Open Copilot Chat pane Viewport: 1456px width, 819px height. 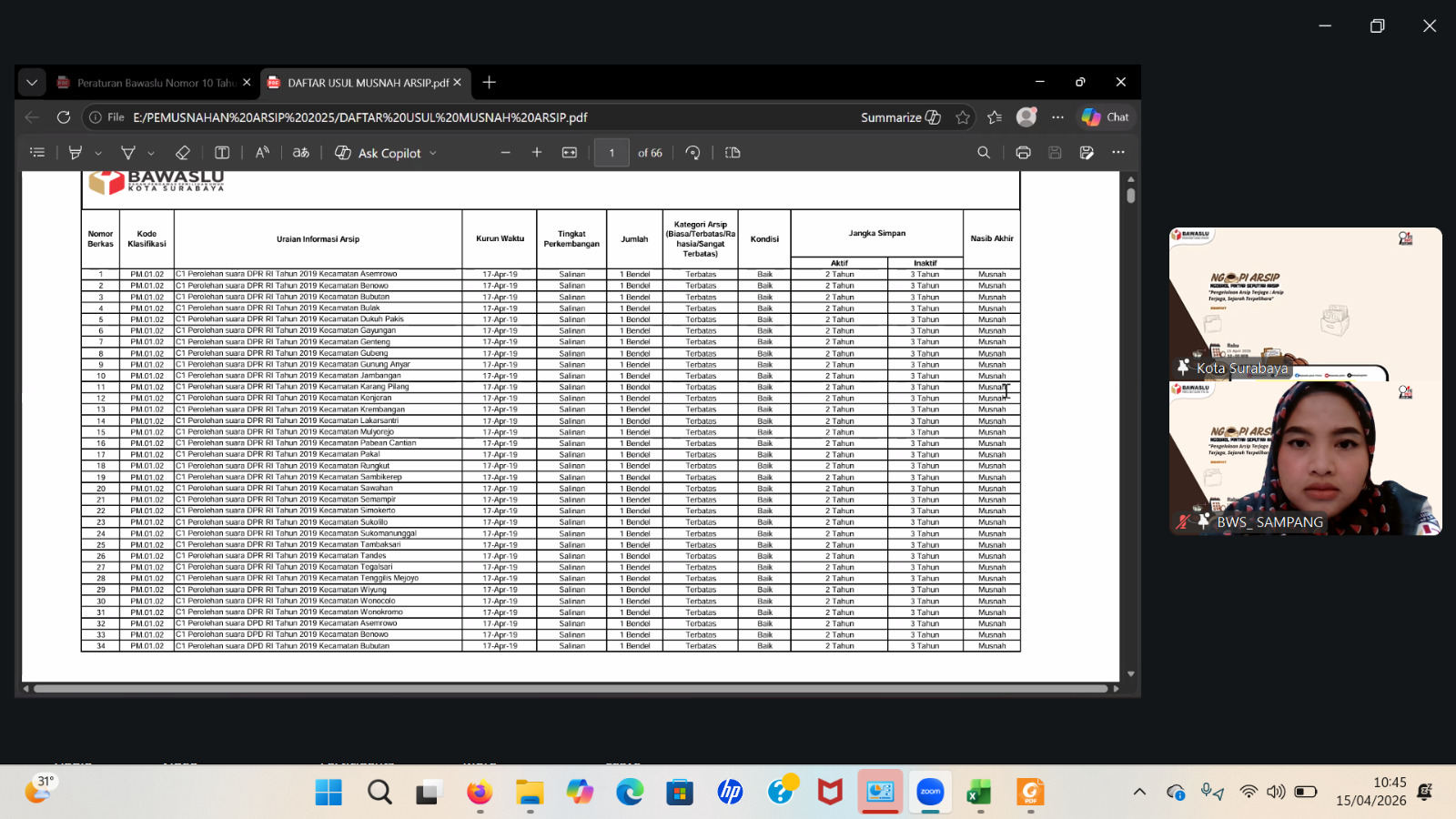[1106, 117]
